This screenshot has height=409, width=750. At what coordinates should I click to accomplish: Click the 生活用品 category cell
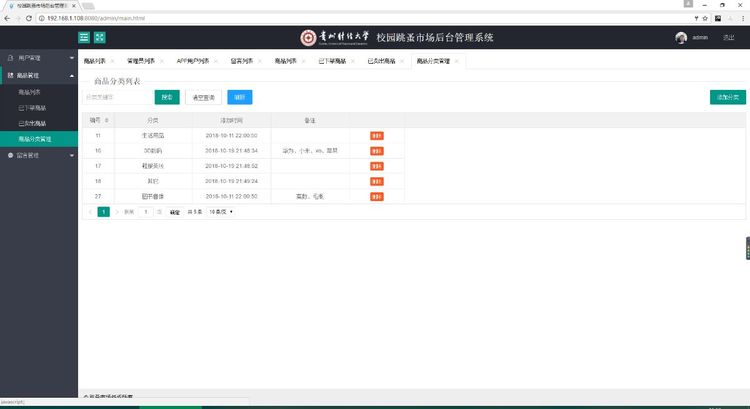point(153,136)
